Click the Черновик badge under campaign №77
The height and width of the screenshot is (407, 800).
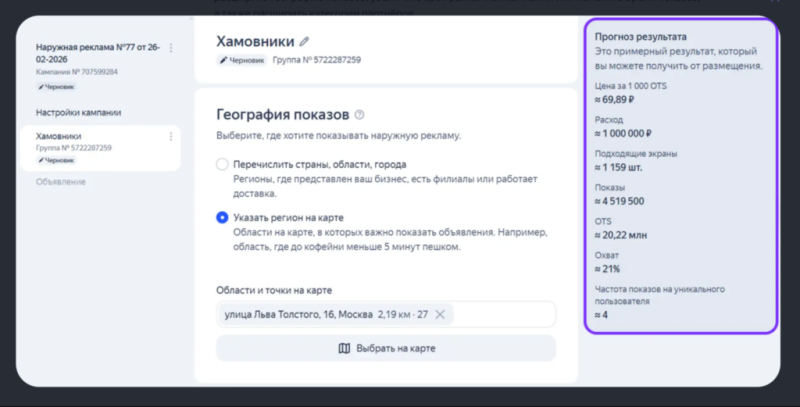[x=56, y=87]
